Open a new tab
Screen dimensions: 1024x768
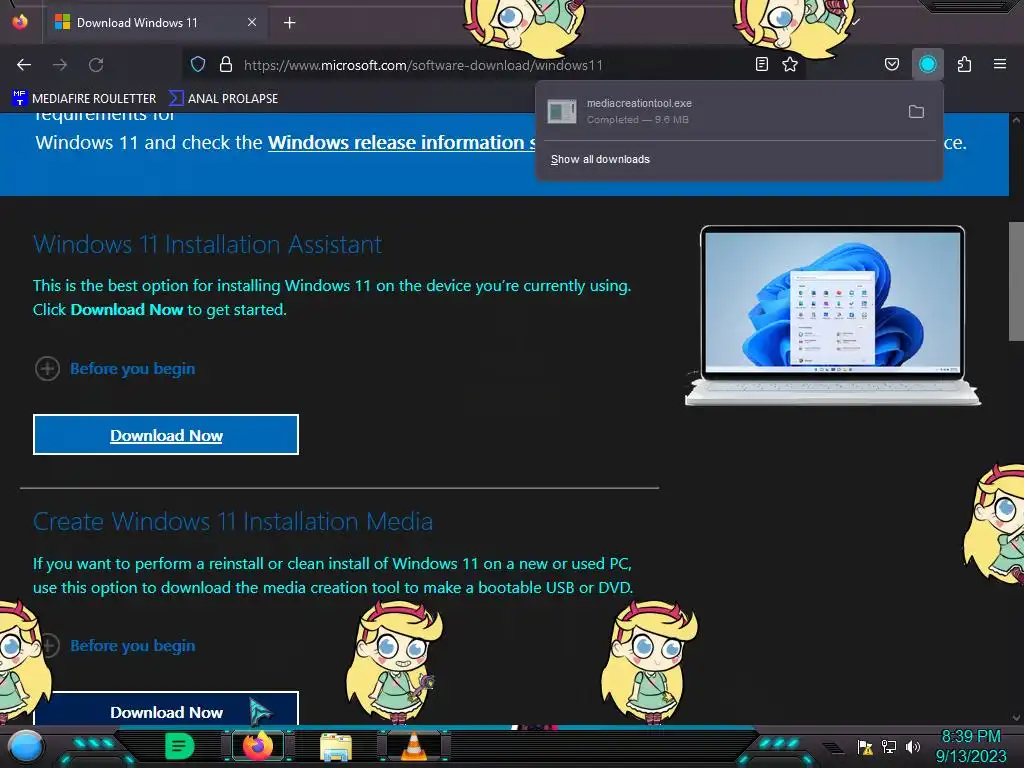(289, 23)
